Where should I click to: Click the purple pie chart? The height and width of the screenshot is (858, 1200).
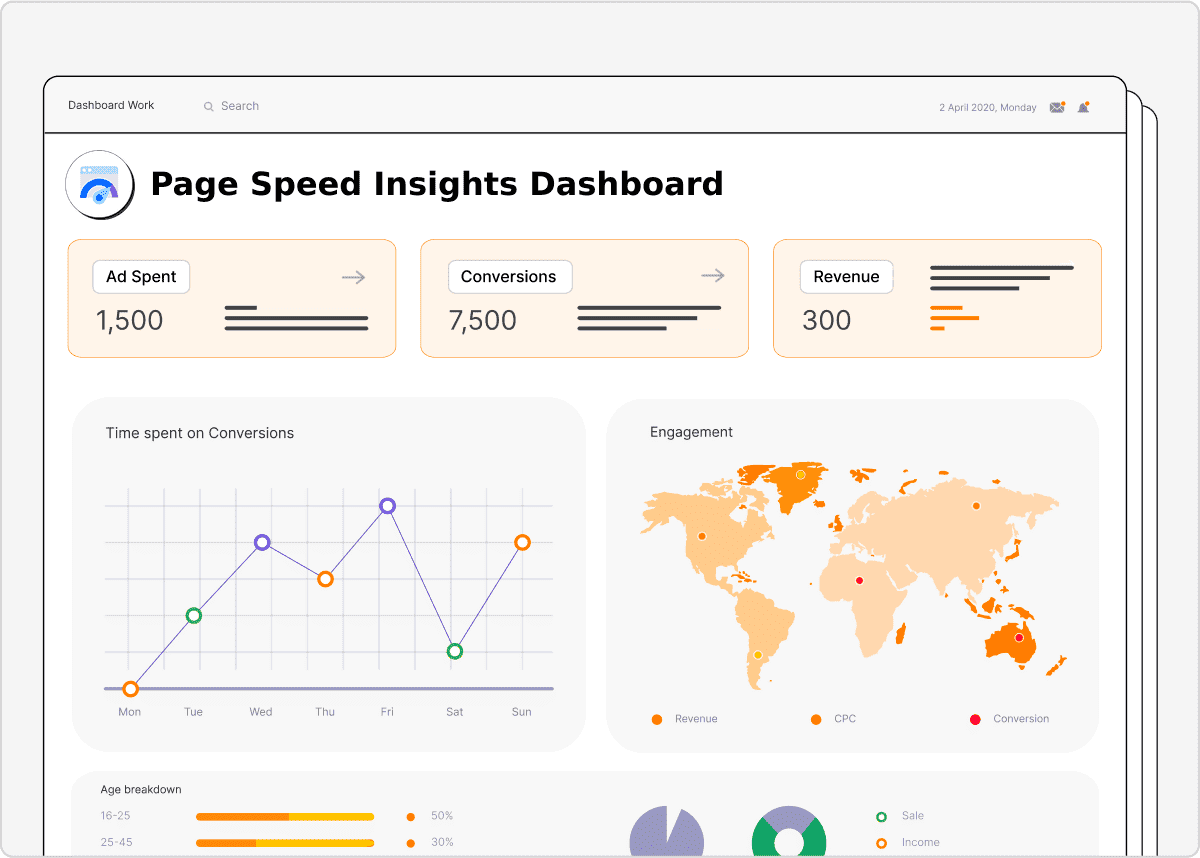(x=666, y=832)
